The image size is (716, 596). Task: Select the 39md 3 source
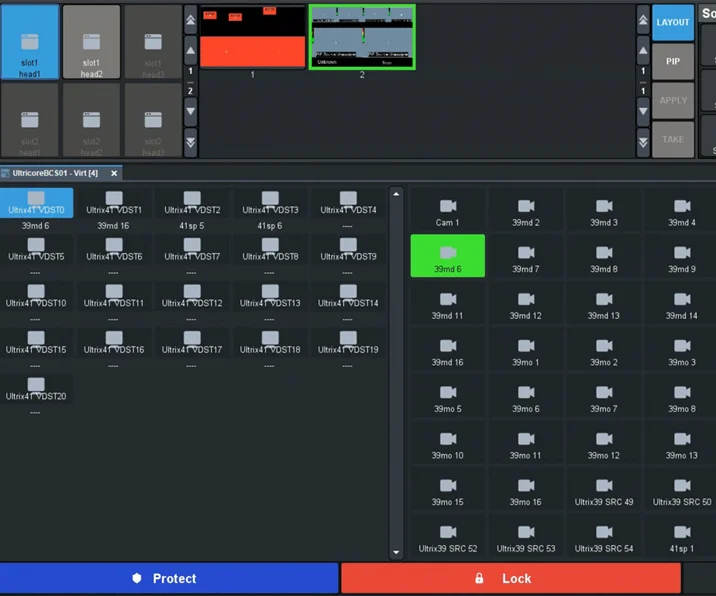(x=604, y=209)
